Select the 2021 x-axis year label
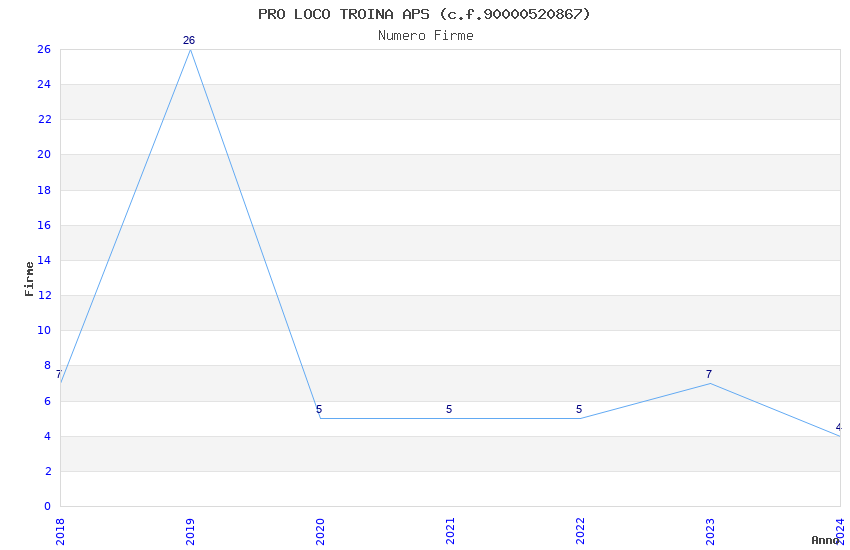The height and width of the screenshot is (550, 850). 450,532
